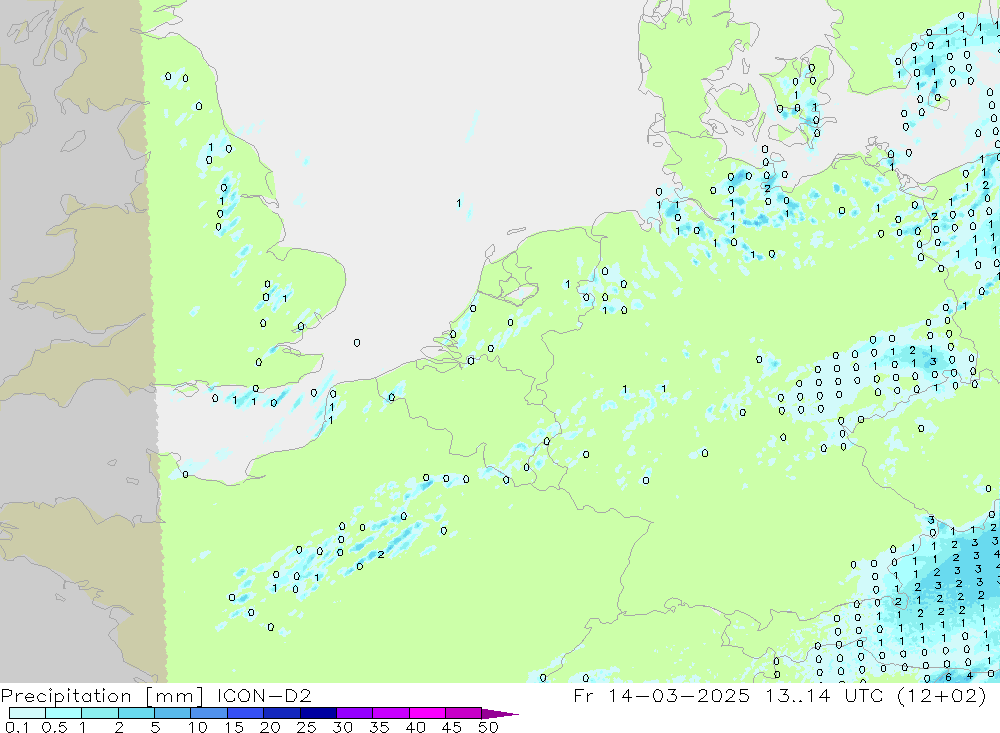Select the magenta swatch between 40 and 45
1000x733 pixels.
click(x=427, y=713)
